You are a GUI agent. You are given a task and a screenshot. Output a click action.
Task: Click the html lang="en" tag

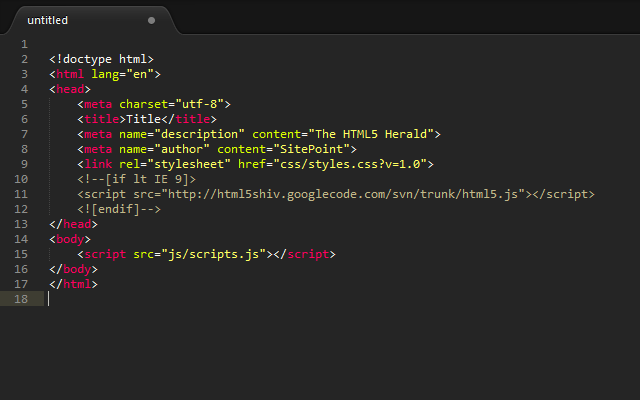tap(105, 74)
